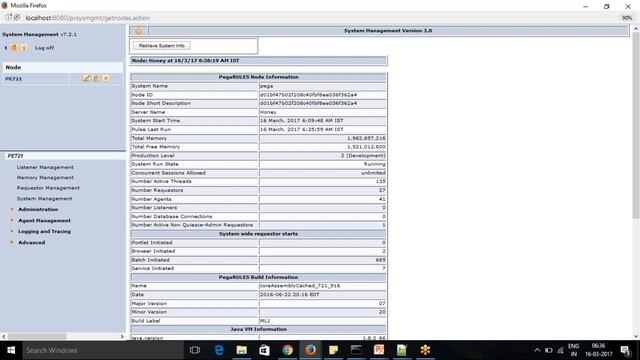Click the 'PegaRULES Build Information' section header
Screen dimensions: 640x360
point(258,277)
